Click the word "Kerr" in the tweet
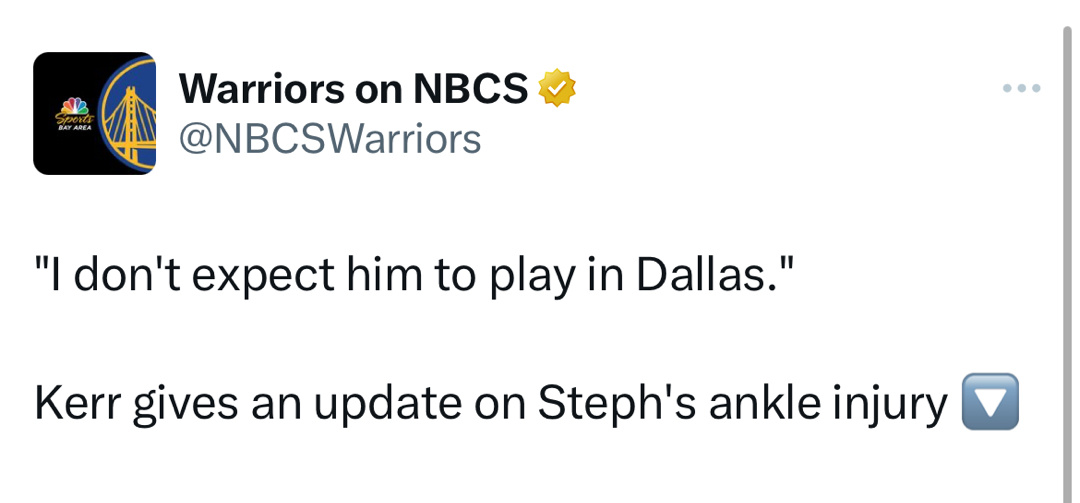Viewport: 1080px width, 503px height. click(x=74, y=403)
